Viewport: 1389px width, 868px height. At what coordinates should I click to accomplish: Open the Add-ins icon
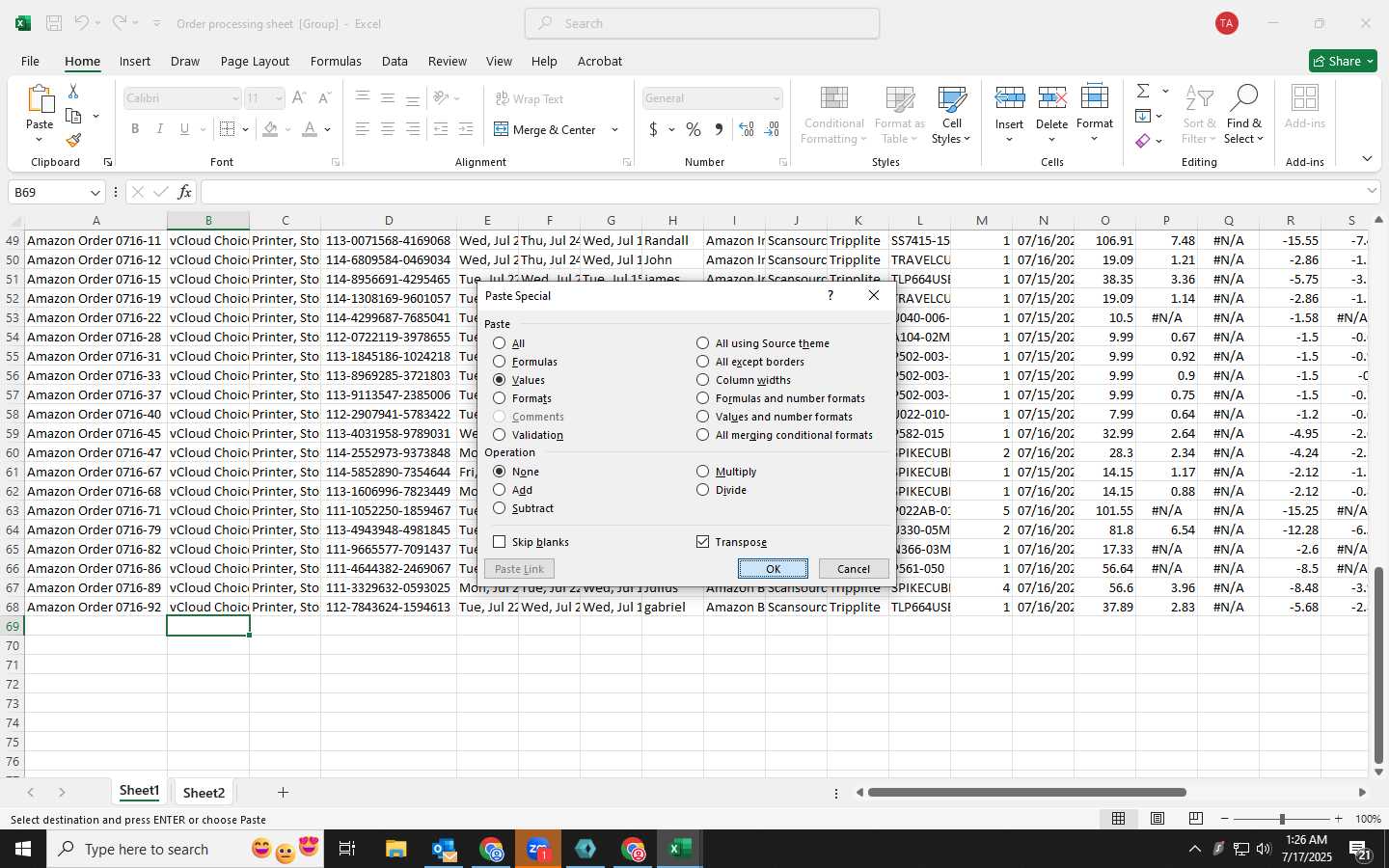1305,108
